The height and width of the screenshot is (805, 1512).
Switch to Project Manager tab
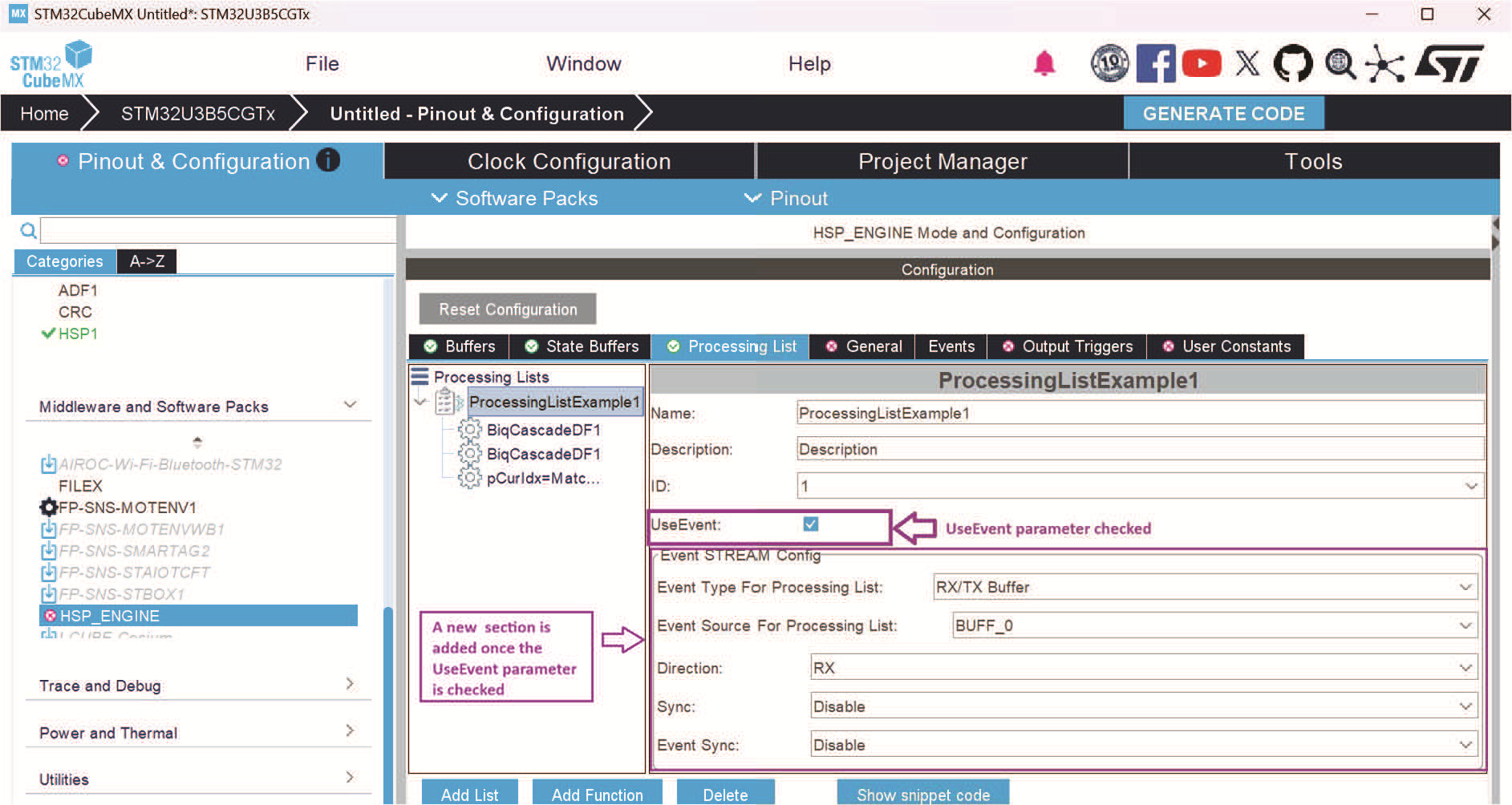click(x=942, y=161)
